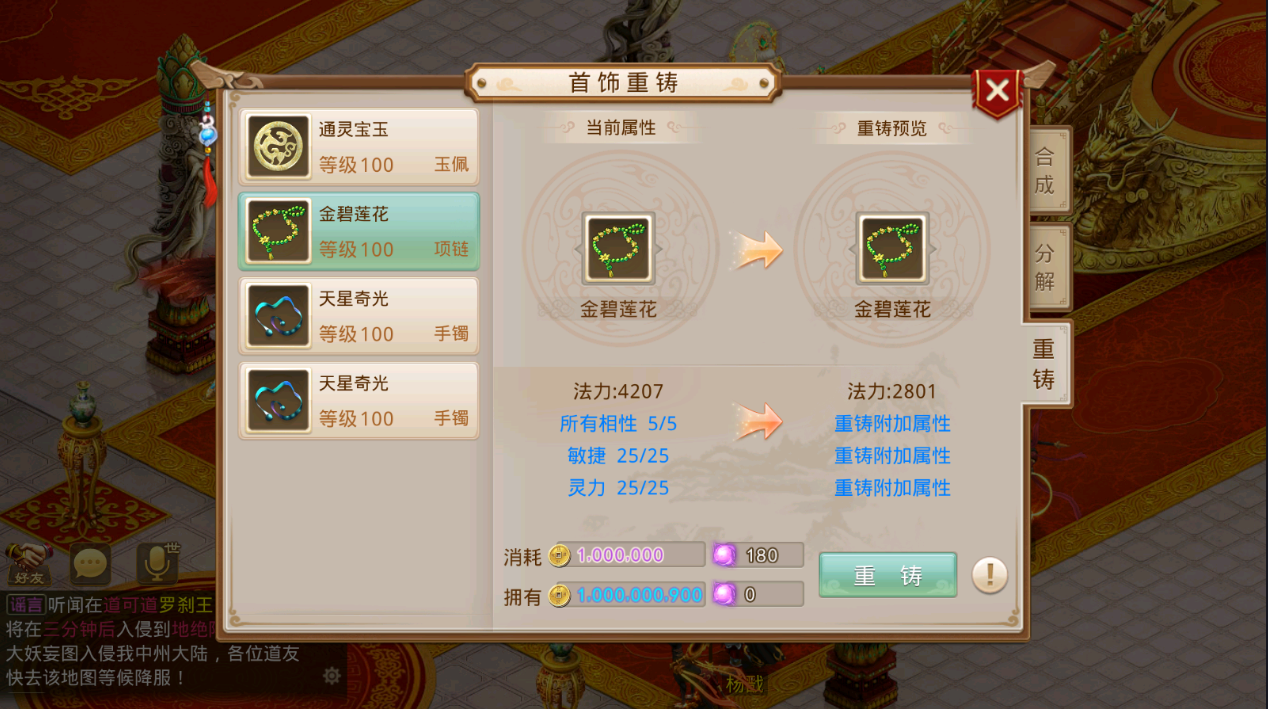Viewport: 1268px width, 709px height.
Task: Select the 重铸 tab
Action: click(1044, 364)
